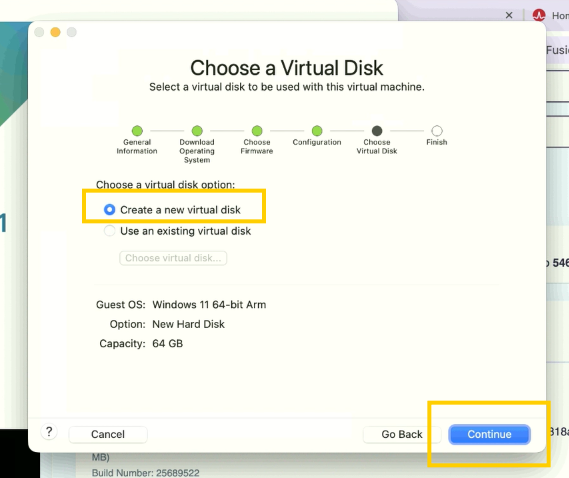The width and height of the screenshot is (569, 478).
Task: Close the background browser tab with X
Action: coord(509,15)
